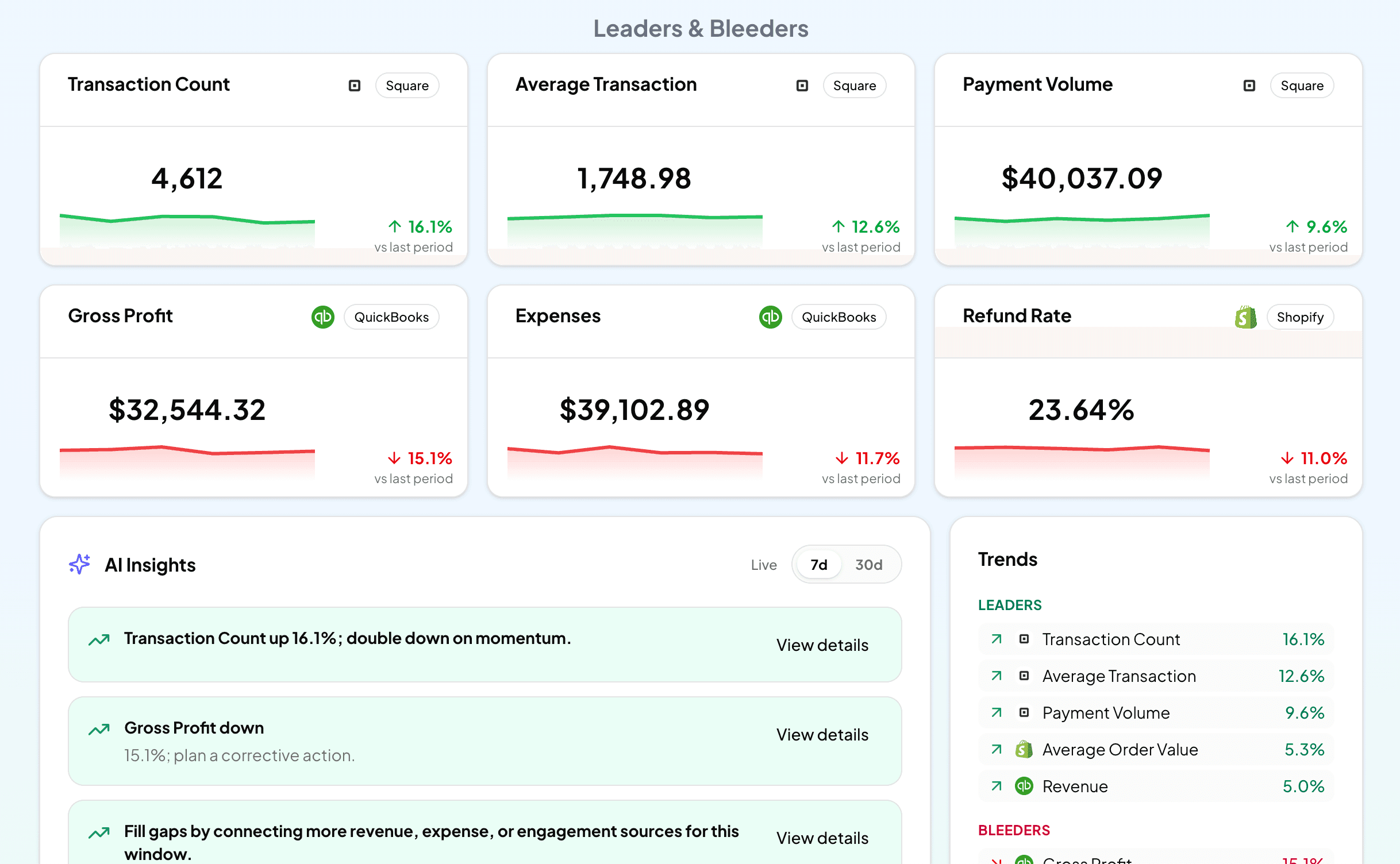Image resolution: width=1400 pixels, height=864 pixels.
Task: Click Square icon on Transaction Count card
Action: (355, 86)
